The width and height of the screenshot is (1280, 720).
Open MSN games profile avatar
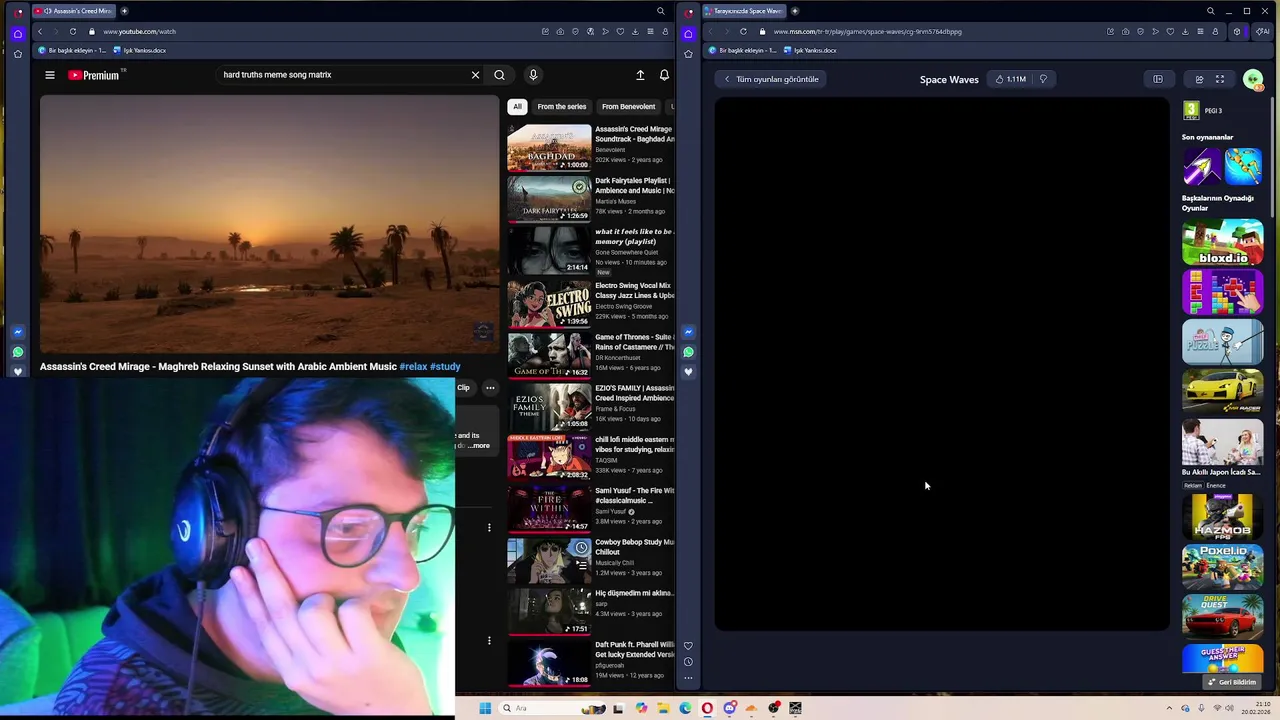[1253, 79]
